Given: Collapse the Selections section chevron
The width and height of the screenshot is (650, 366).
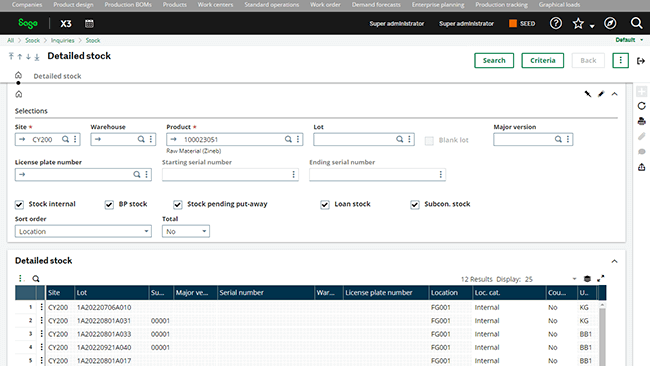Looking at the screenshot, I should [x=614, y=94].
